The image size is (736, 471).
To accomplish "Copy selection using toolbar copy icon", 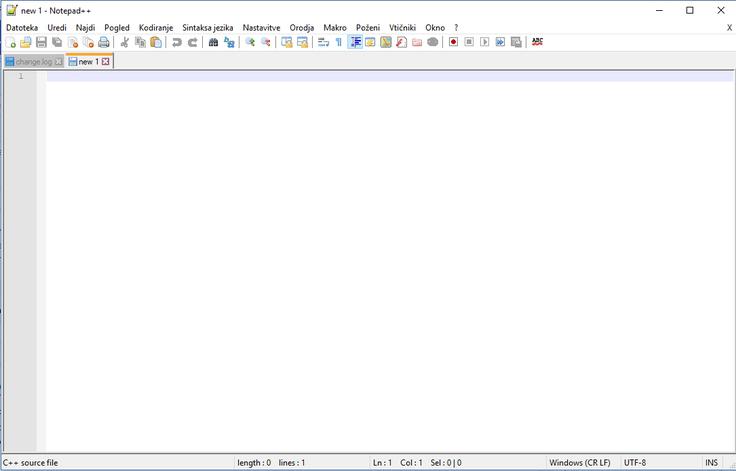I will (140, 42).
